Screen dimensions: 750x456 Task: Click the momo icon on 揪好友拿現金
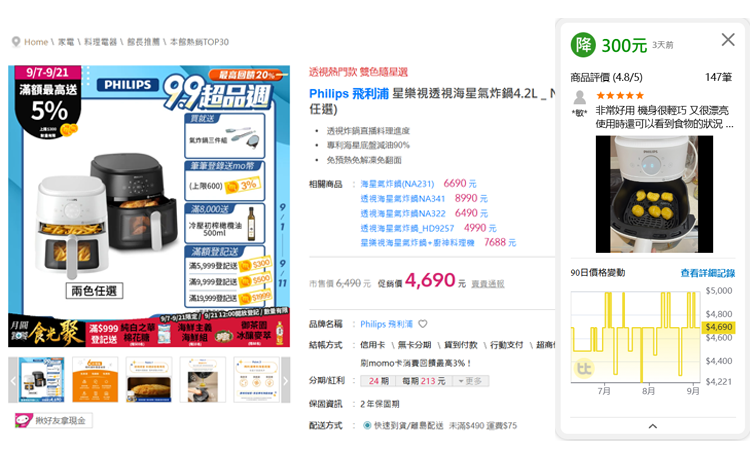click(22, 421)
